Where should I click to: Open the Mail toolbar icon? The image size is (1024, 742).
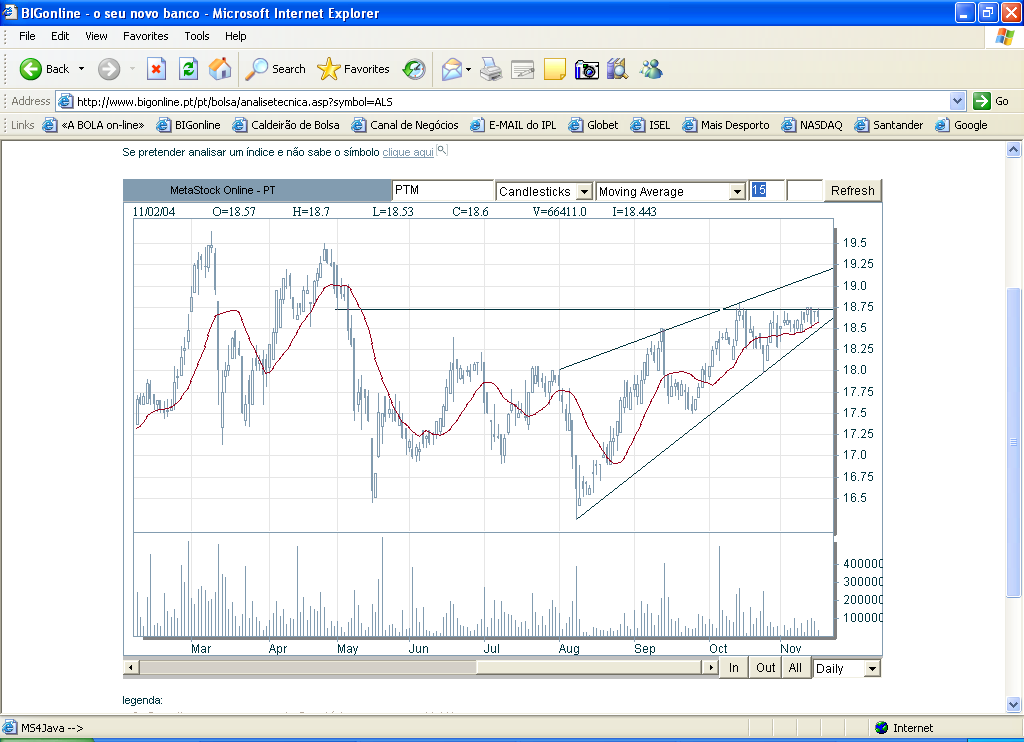[x=452, y=69]
